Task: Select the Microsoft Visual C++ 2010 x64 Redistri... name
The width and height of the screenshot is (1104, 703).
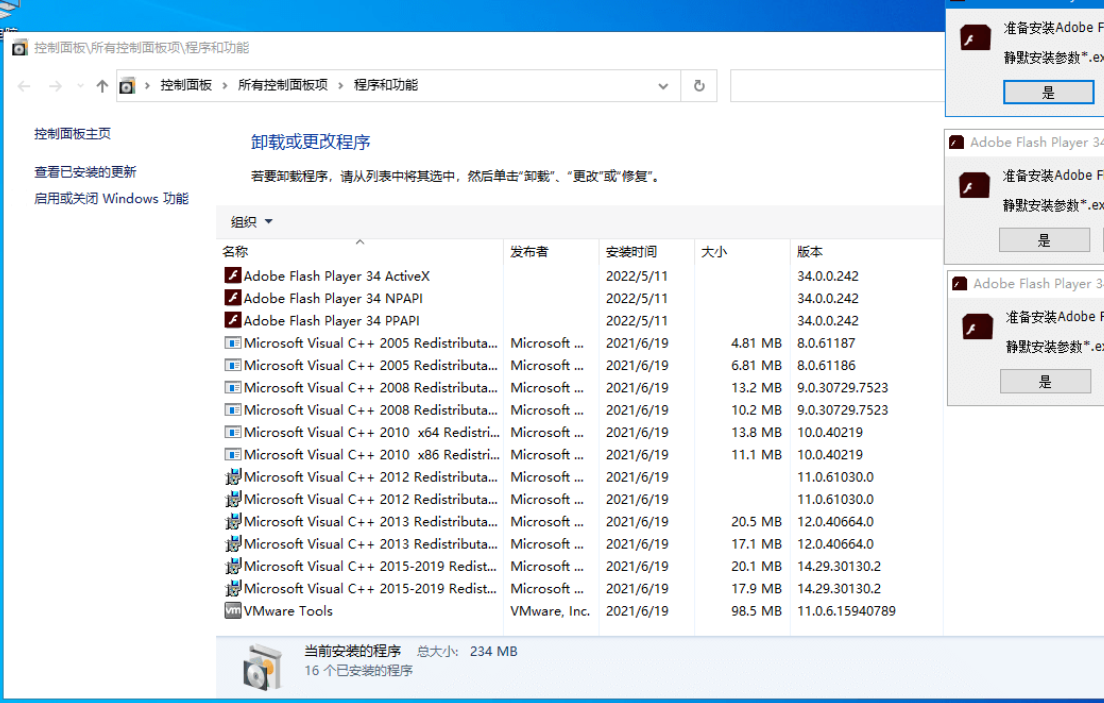Action: pyautogui.click(x=372, y=433)
